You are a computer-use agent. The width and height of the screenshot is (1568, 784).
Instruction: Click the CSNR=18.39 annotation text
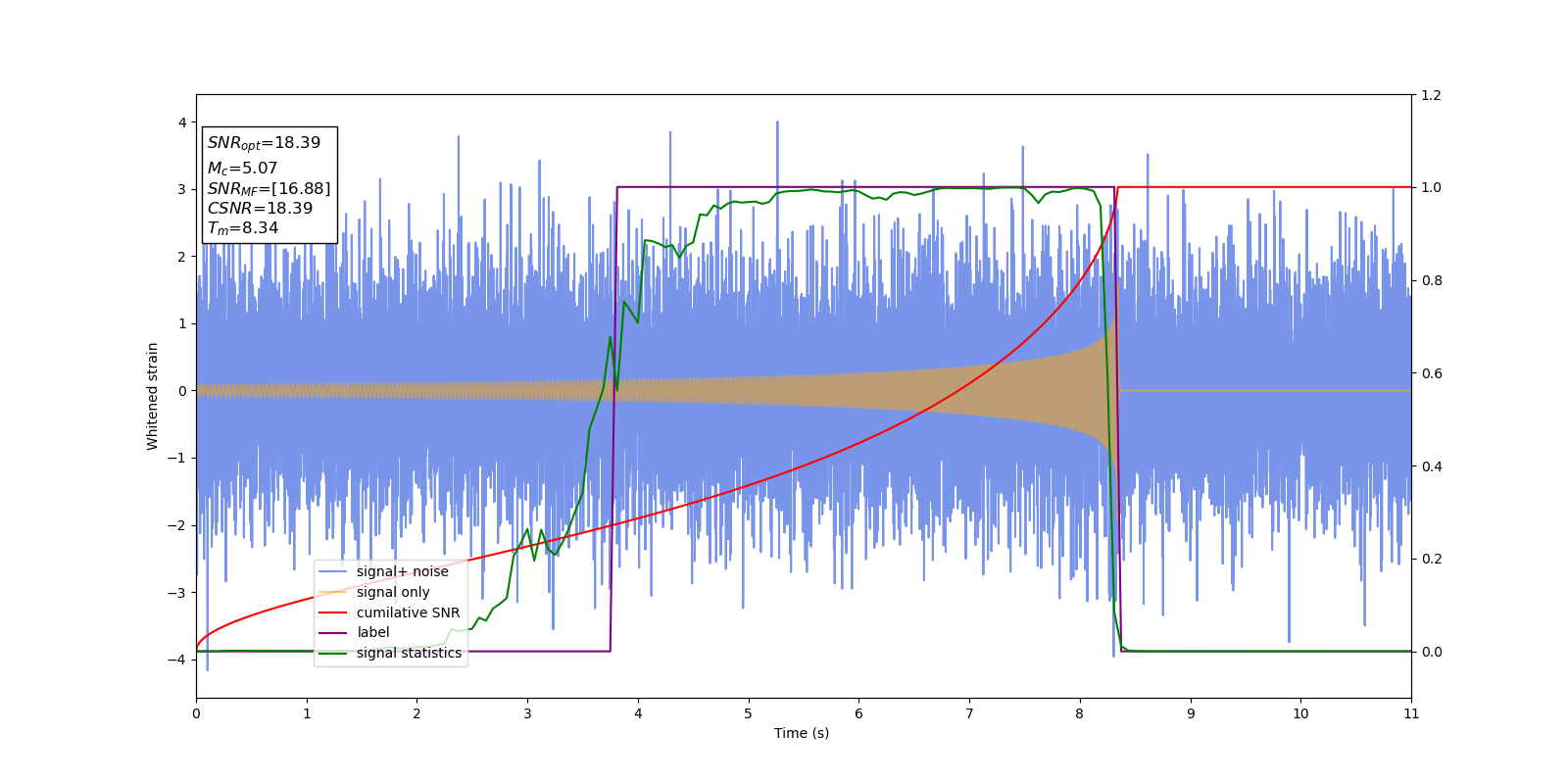tap(260, 208)
